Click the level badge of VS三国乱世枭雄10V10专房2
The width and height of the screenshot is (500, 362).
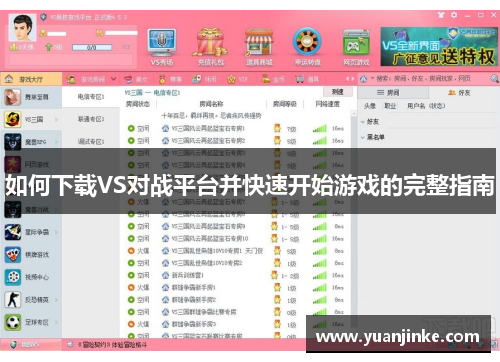(277, 263)
